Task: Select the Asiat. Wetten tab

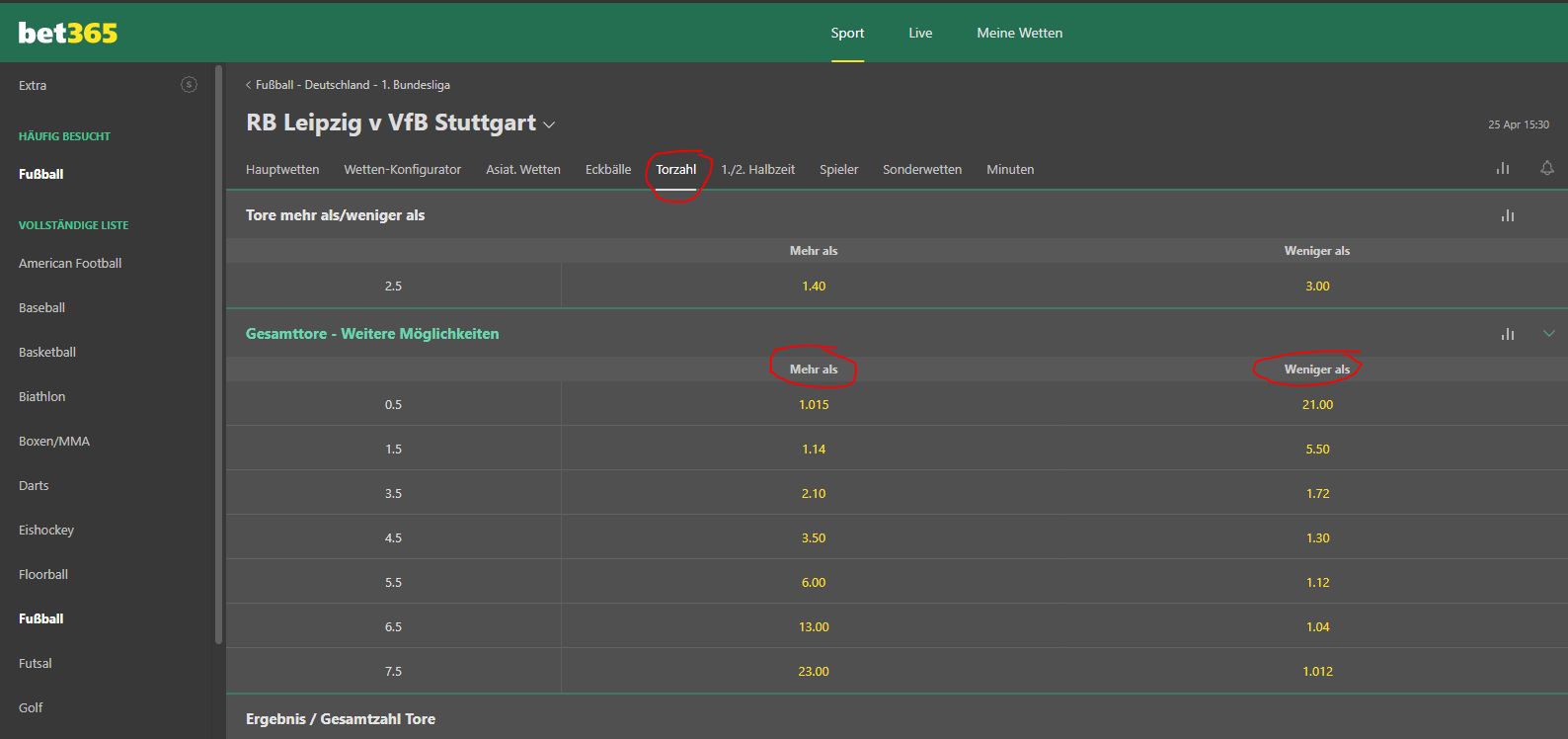Action: pos(523,169)
